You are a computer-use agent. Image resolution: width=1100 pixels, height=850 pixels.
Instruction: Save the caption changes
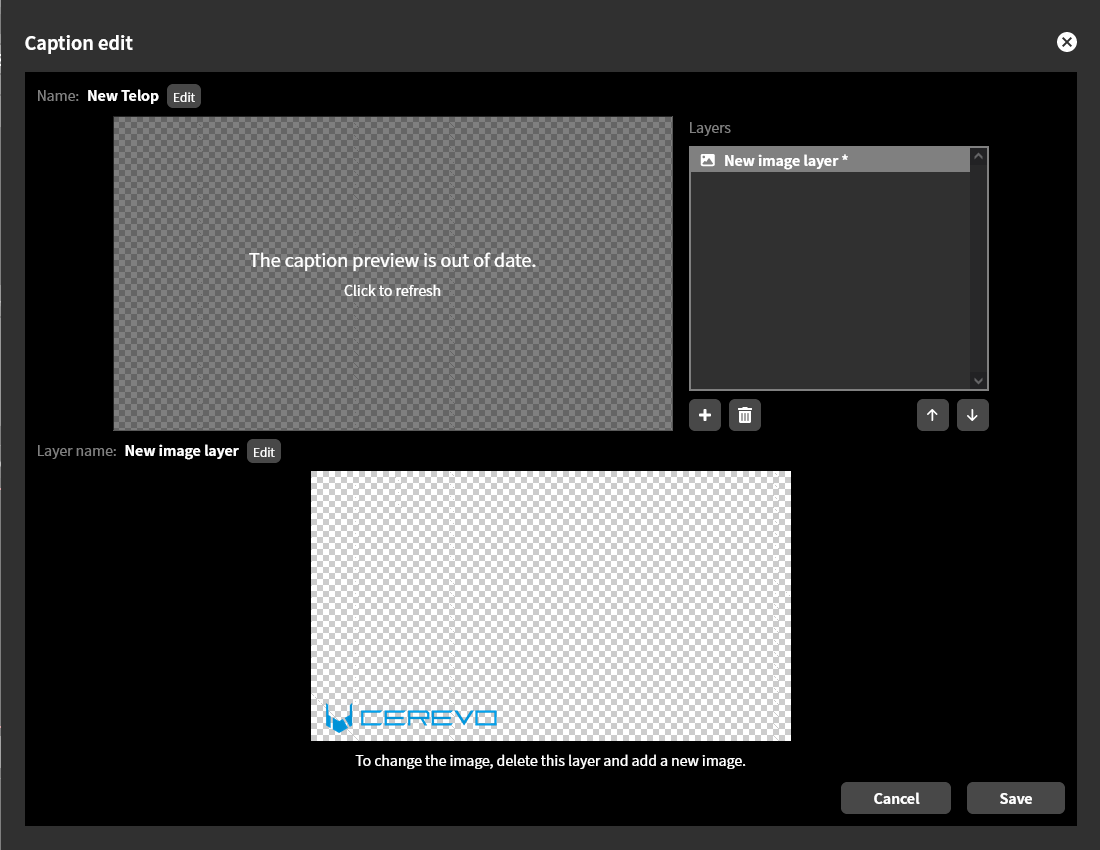(1015, 798)
